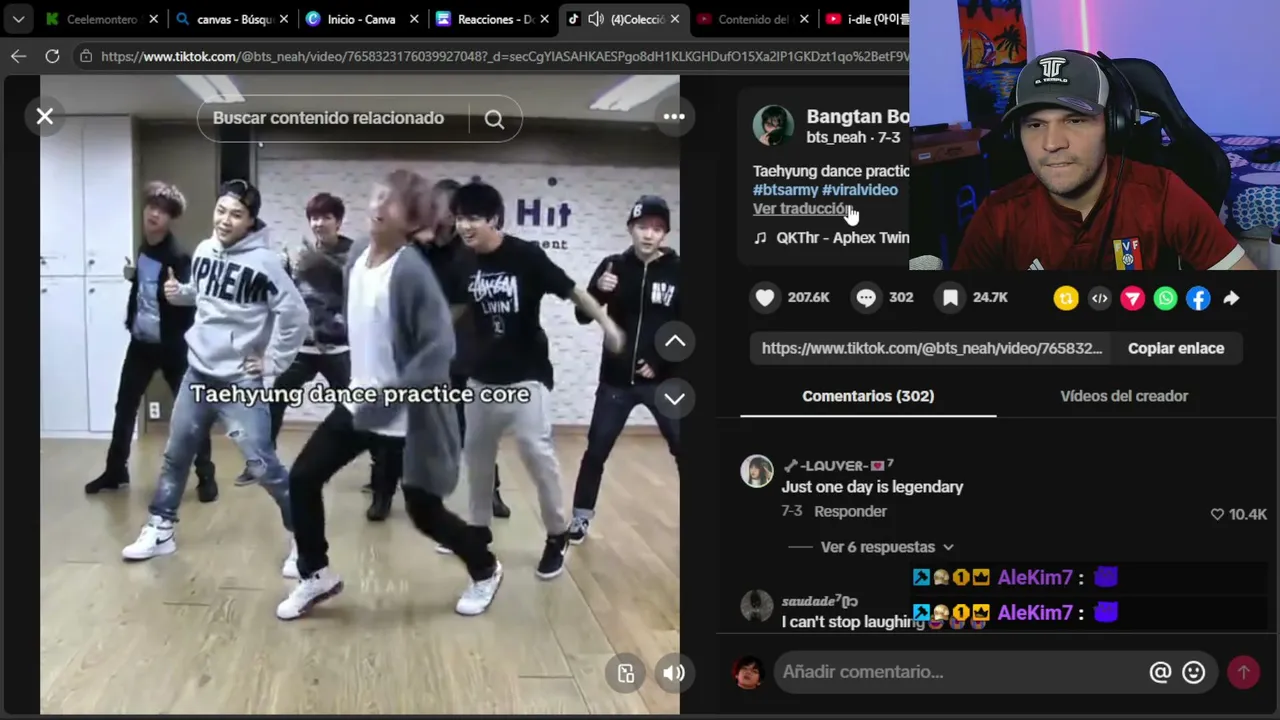1280x720 pixels.
Task: Share the video to Facebook
Action: click(x=1198, y=298)
